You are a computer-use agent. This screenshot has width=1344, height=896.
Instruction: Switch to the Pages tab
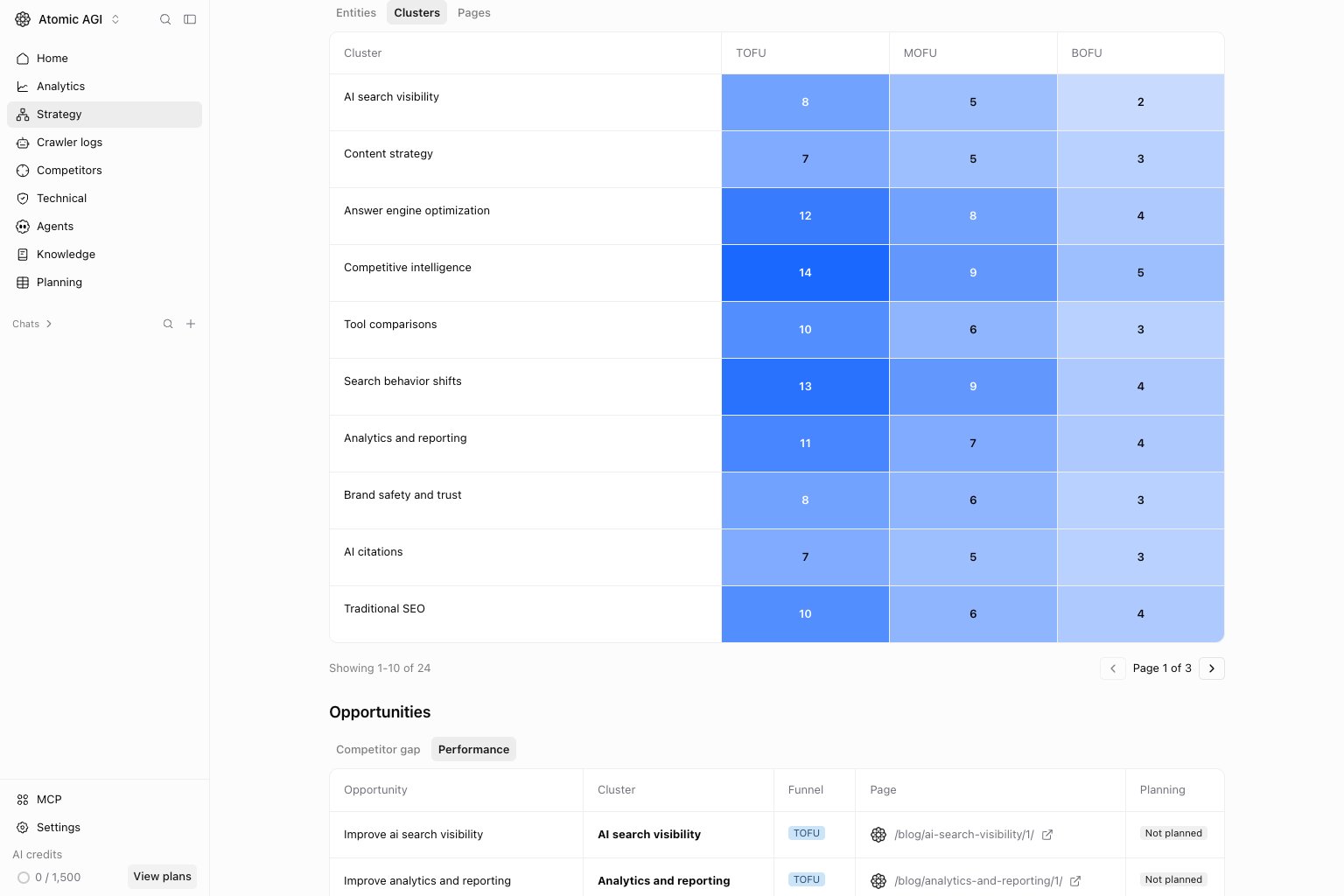[x=473, y=13]
